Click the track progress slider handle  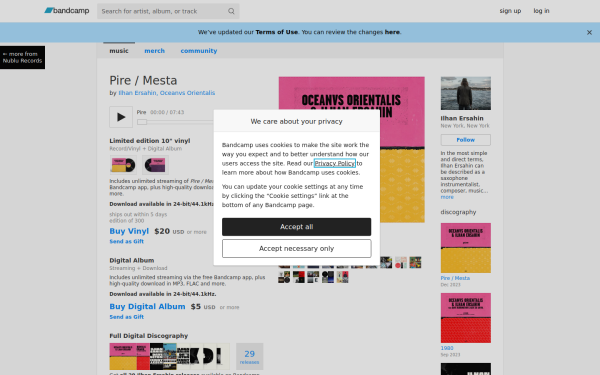point(142,122)
